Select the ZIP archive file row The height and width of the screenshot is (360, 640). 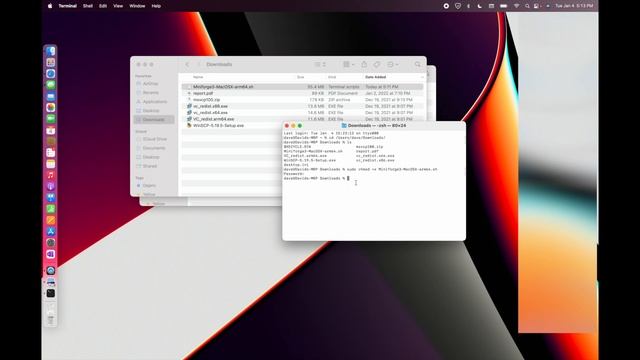[302, 100]
